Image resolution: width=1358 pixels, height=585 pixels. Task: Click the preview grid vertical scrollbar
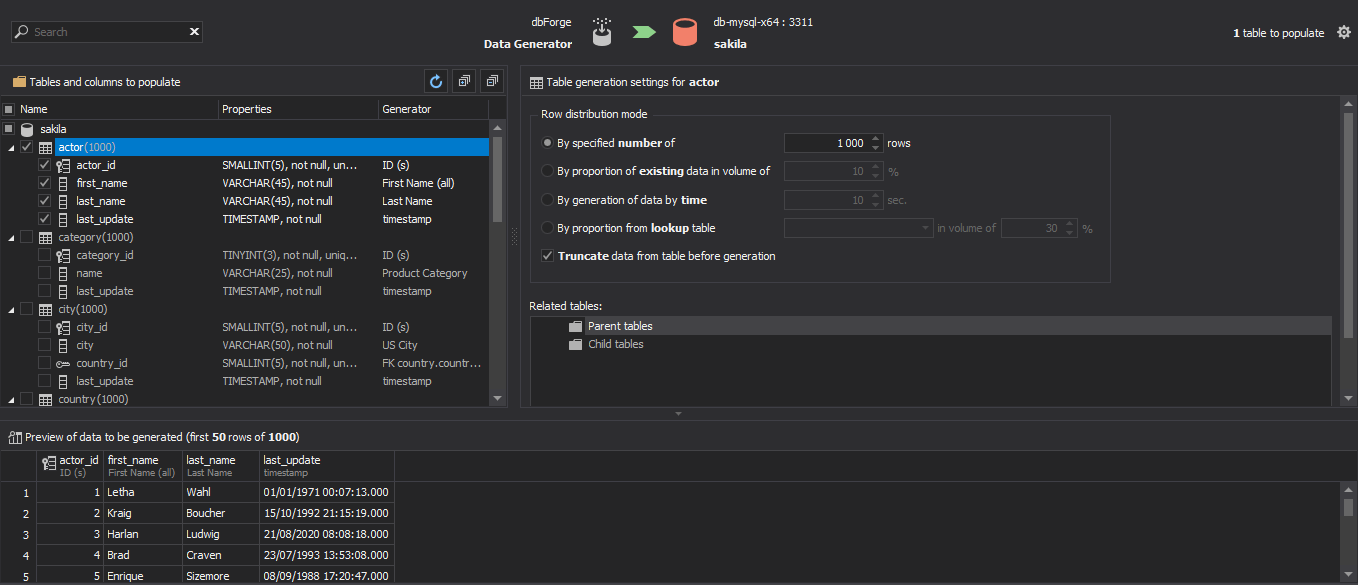pyautogui.click(x=1349, y=507)
